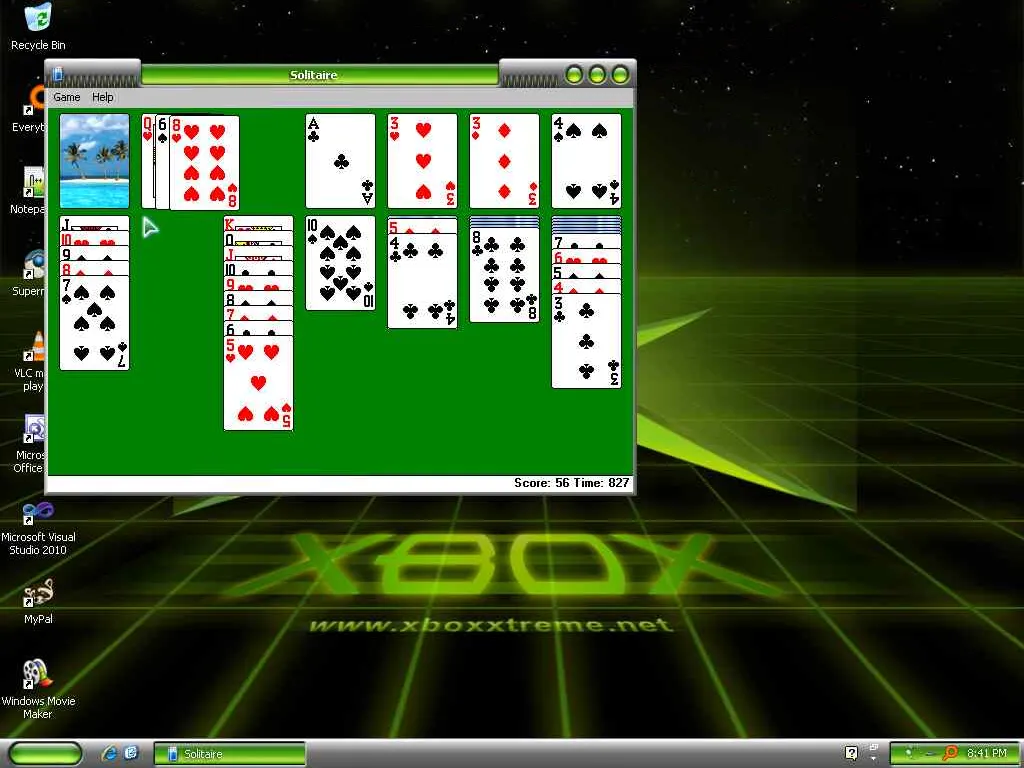
Task: Click the Solitaire title bar icon
Action: point(57,74)
